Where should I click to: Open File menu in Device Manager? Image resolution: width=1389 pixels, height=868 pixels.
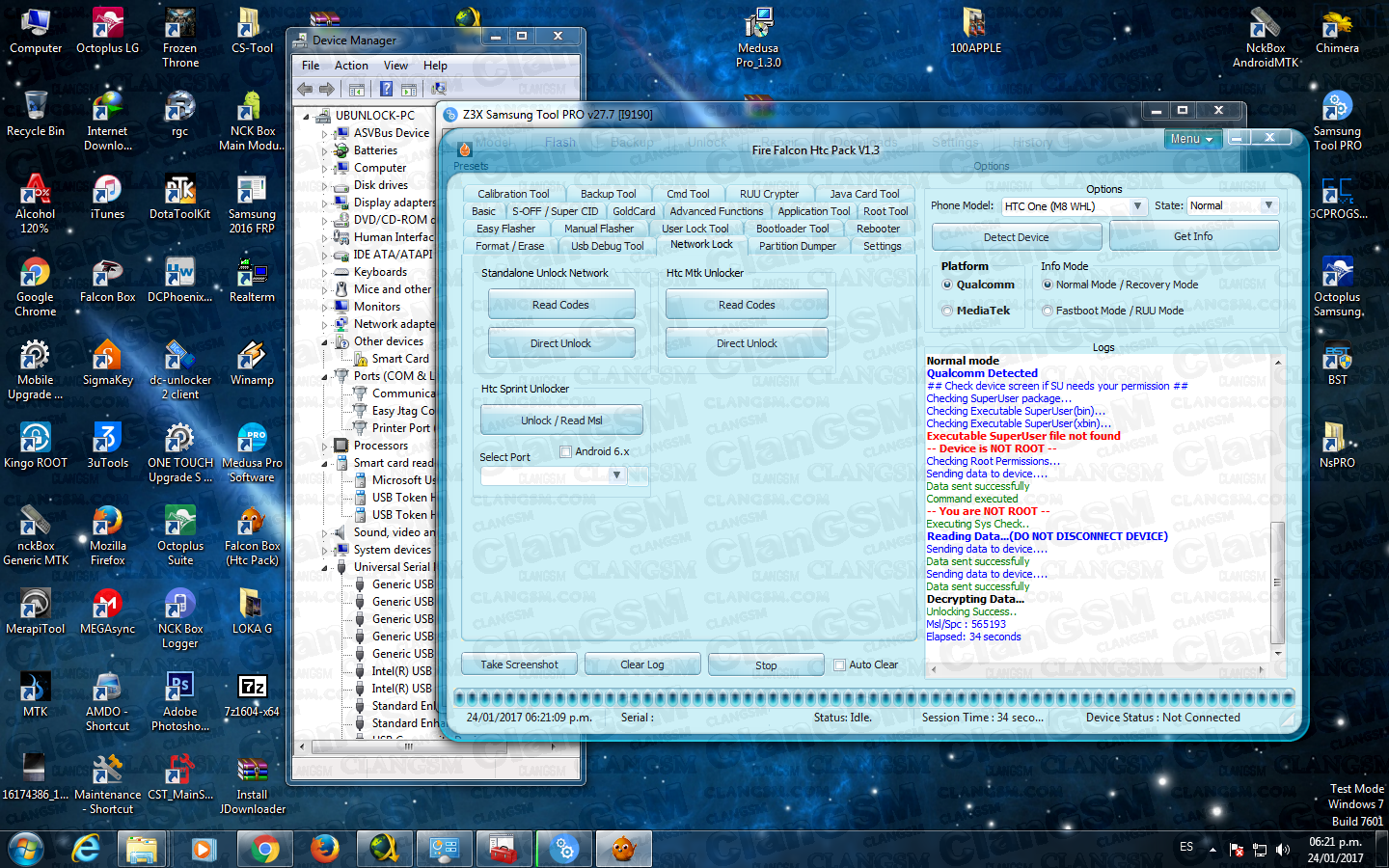point(311,66)
